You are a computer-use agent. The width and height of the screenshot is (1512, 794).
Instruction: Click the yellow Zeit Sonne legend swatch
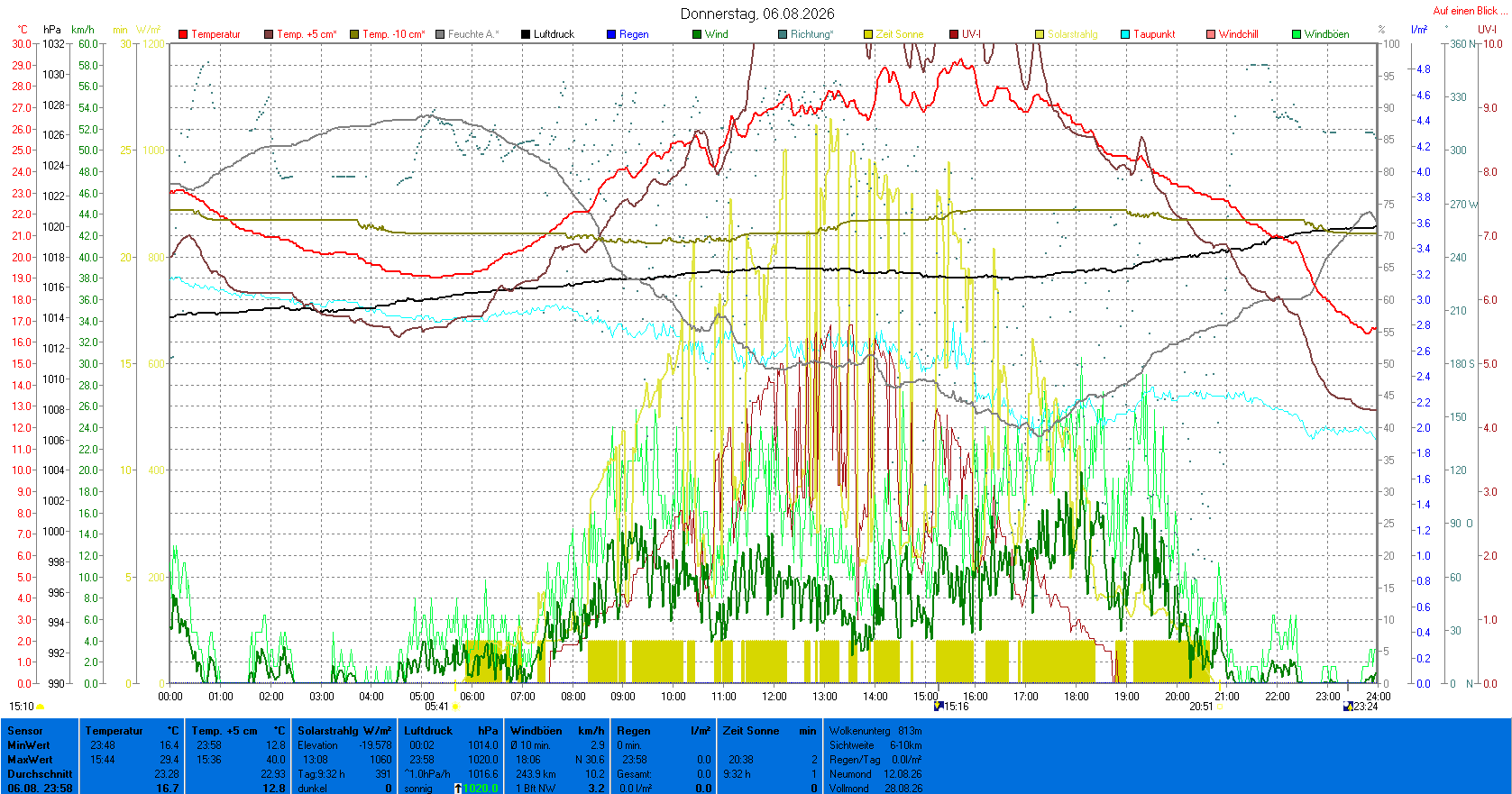click(x=868, y=34)
